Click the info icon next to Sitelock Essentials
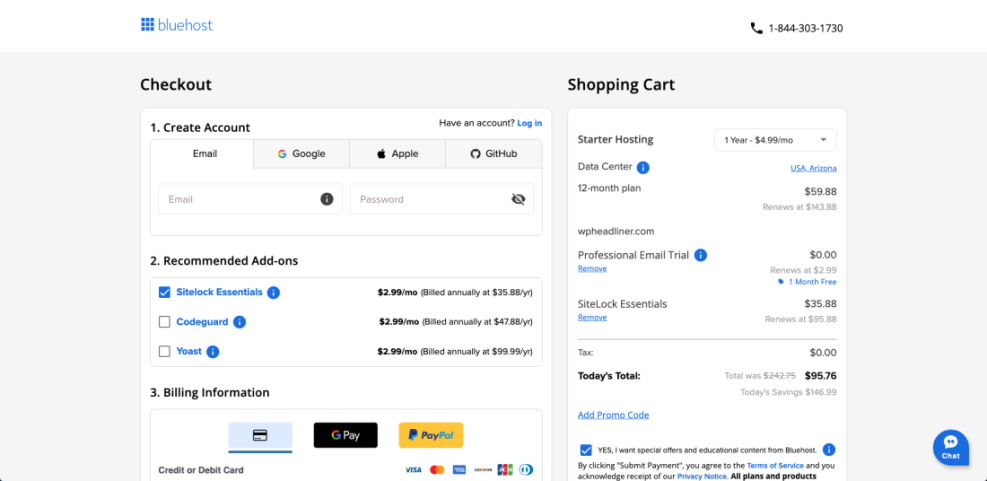 point(273,293)
